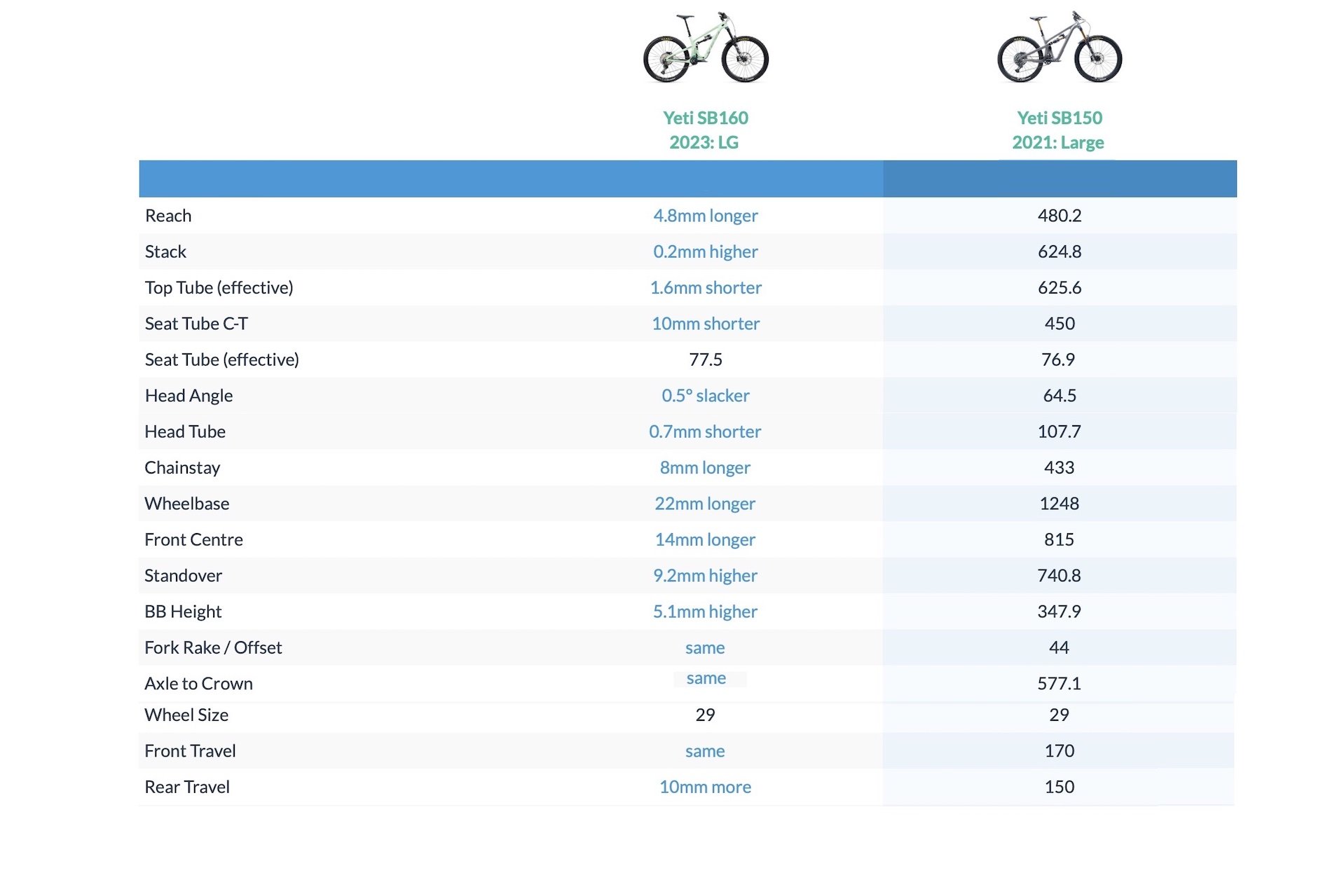Select the Seat Tube C-T label
This screenshot has width=1344, height=896.
point(196,324)
